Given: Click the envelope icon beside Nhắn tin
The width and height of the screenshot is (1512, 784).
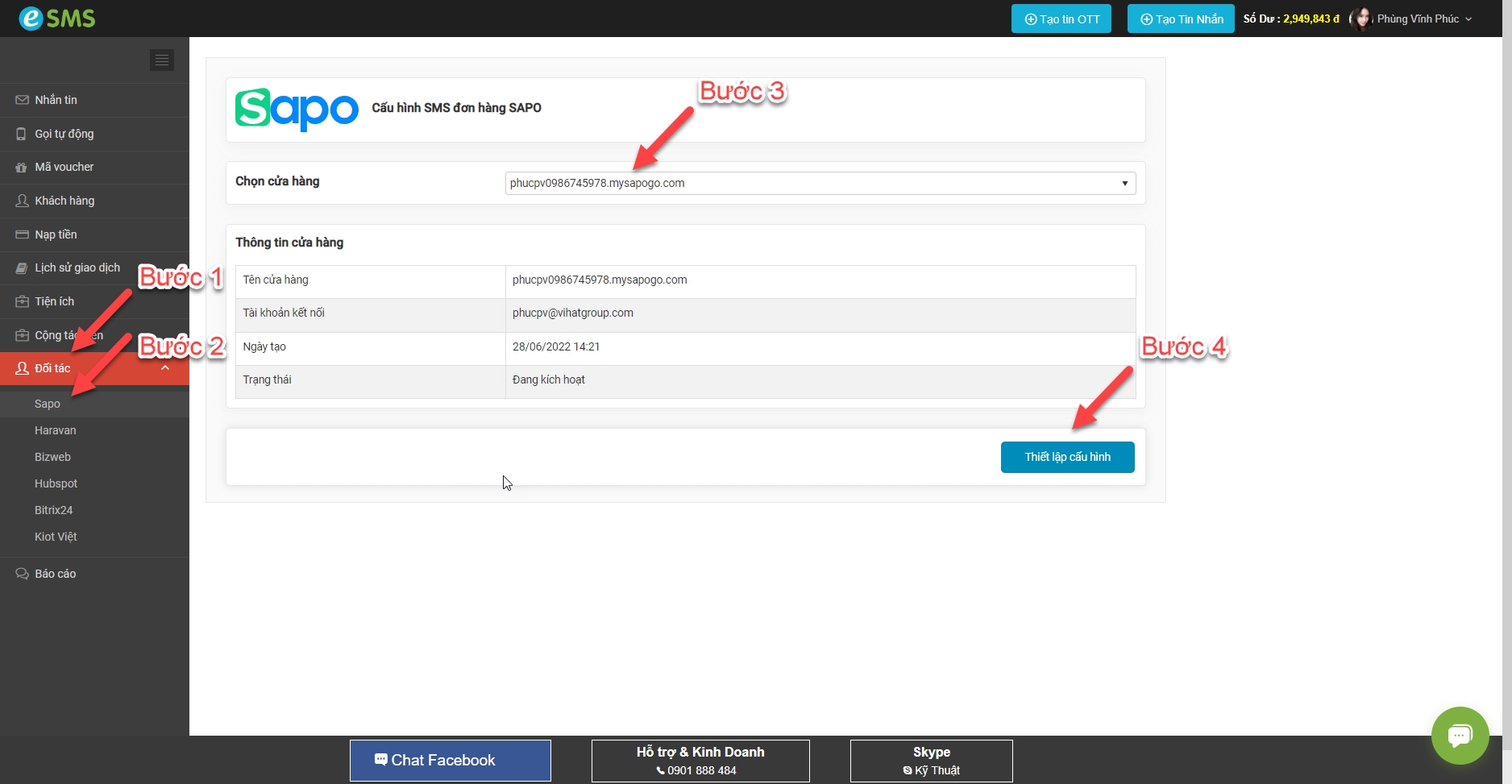Looking at the screenshot, I should pos(22,100).
